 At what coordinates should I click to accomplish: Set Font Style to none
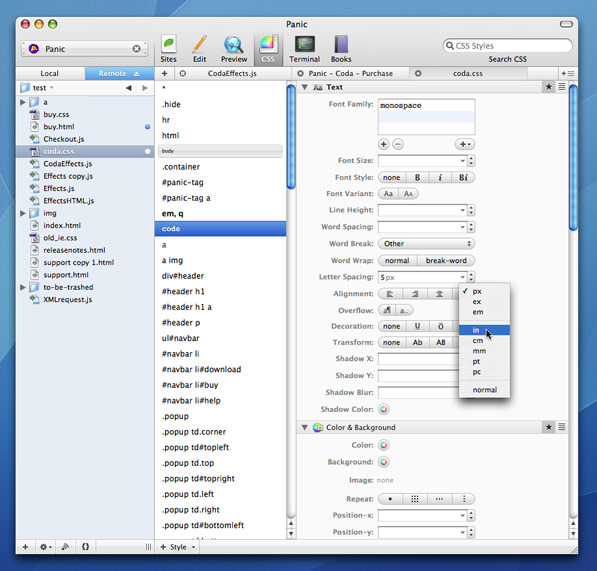tap(391, 177)
